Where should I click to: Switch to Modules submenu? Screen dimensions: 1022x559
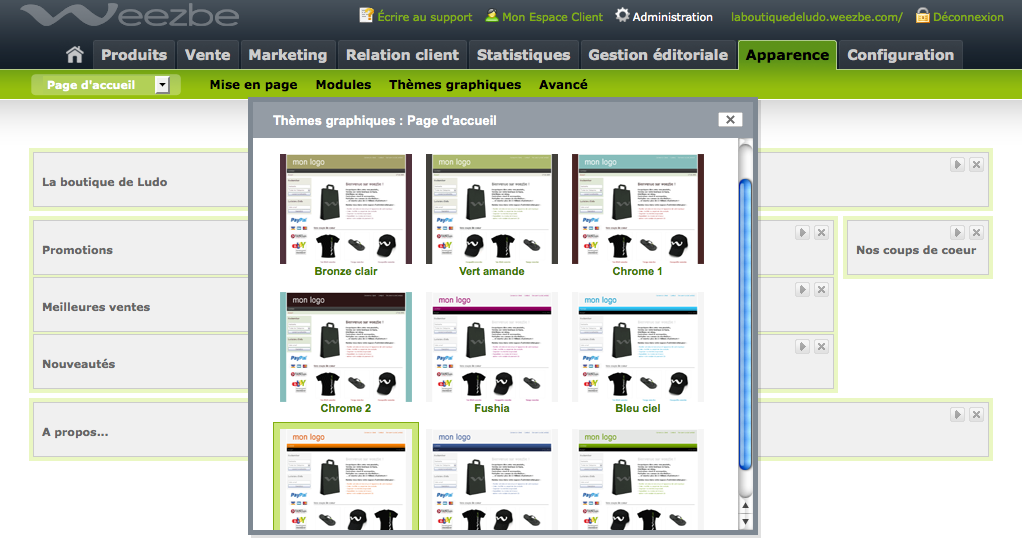[x=343, y=85]
